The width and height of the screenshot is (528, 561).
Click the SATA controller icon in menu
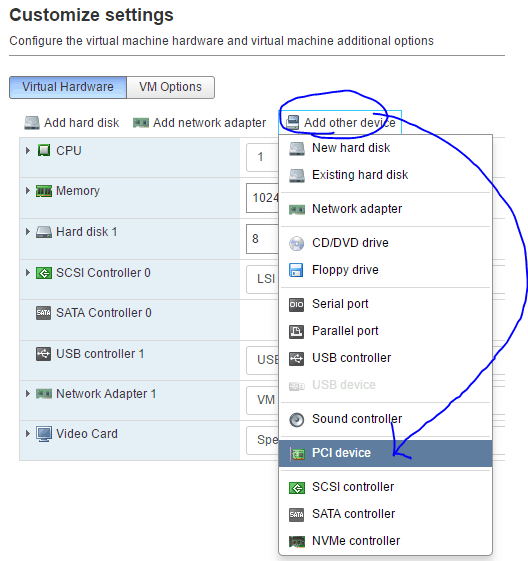tap(297, 514)
